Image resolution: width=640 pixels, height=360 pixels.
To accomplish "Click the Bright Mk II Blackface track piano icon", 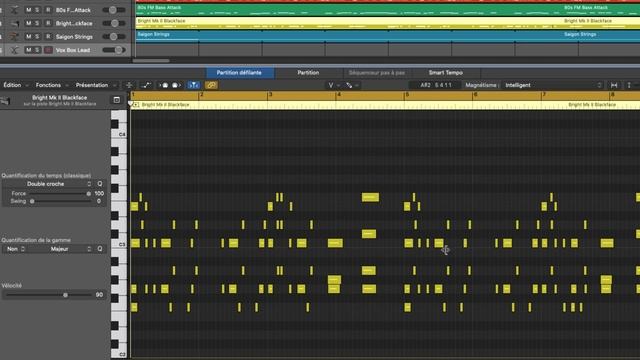I will (x=15, y=23).
